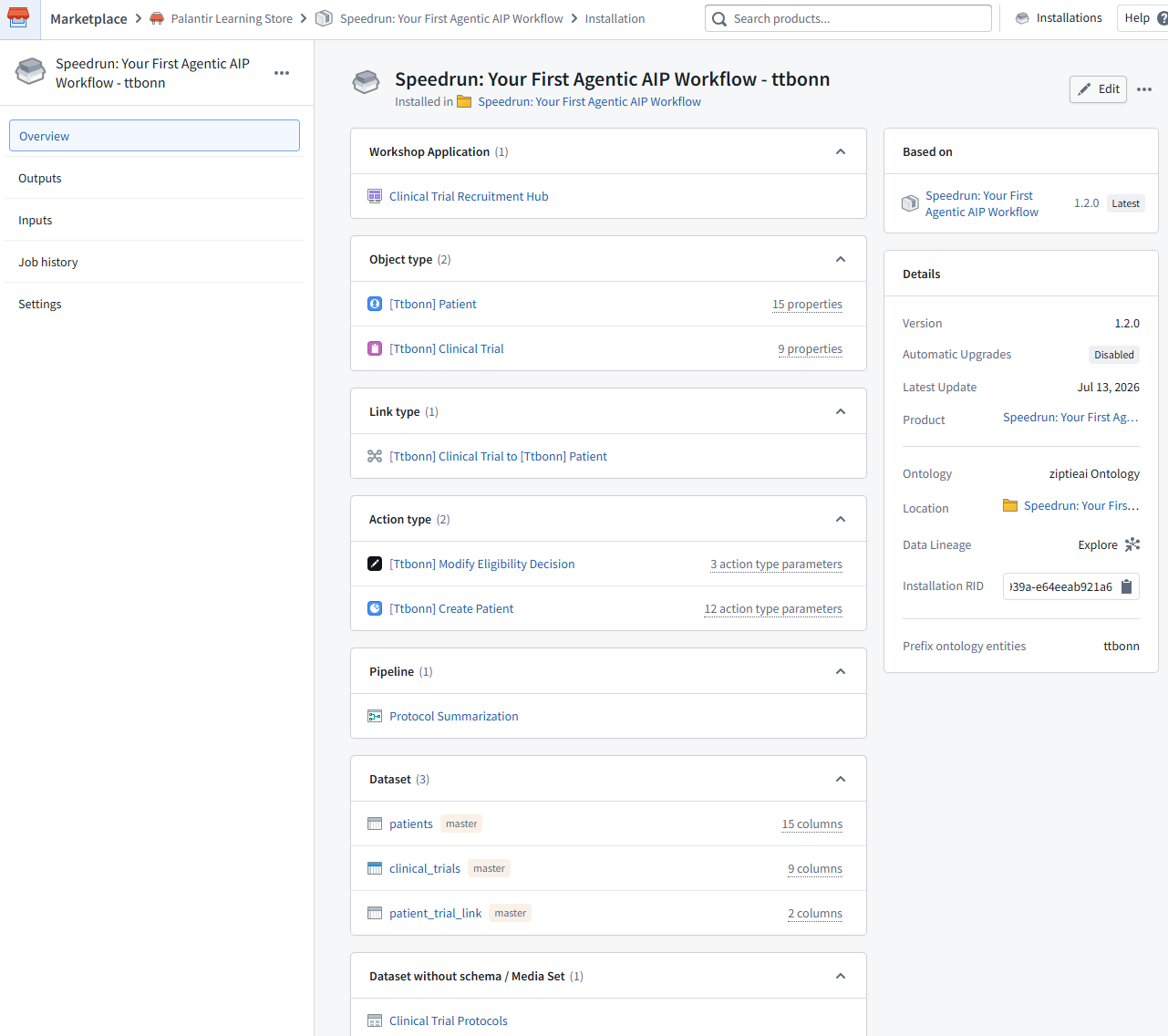Open Clinical Trial to Patient link type
Screen dimensions: 1168x1036
click(x=498, y=456)
